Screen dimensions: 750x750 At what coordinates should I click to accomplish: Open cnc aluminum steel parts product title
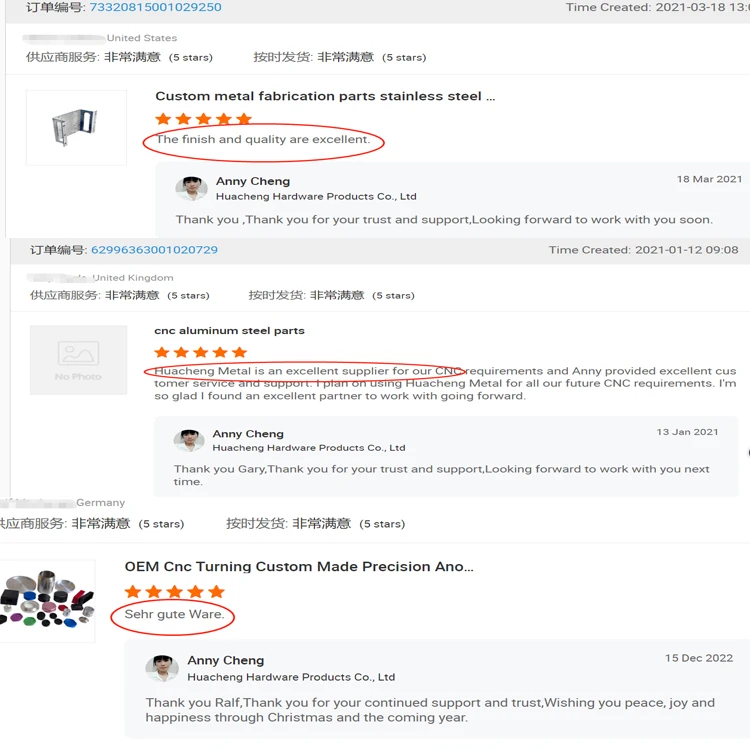tap(229, 331)
